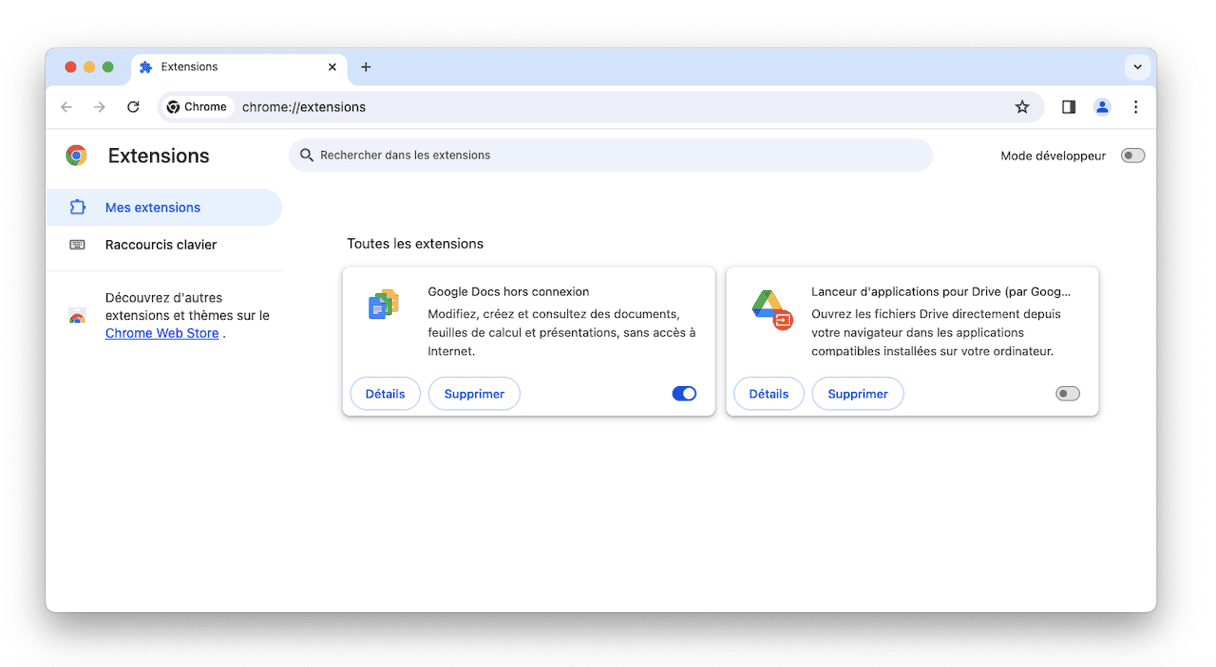Open Raccourcis clavier in sidebar

point(164,245)
